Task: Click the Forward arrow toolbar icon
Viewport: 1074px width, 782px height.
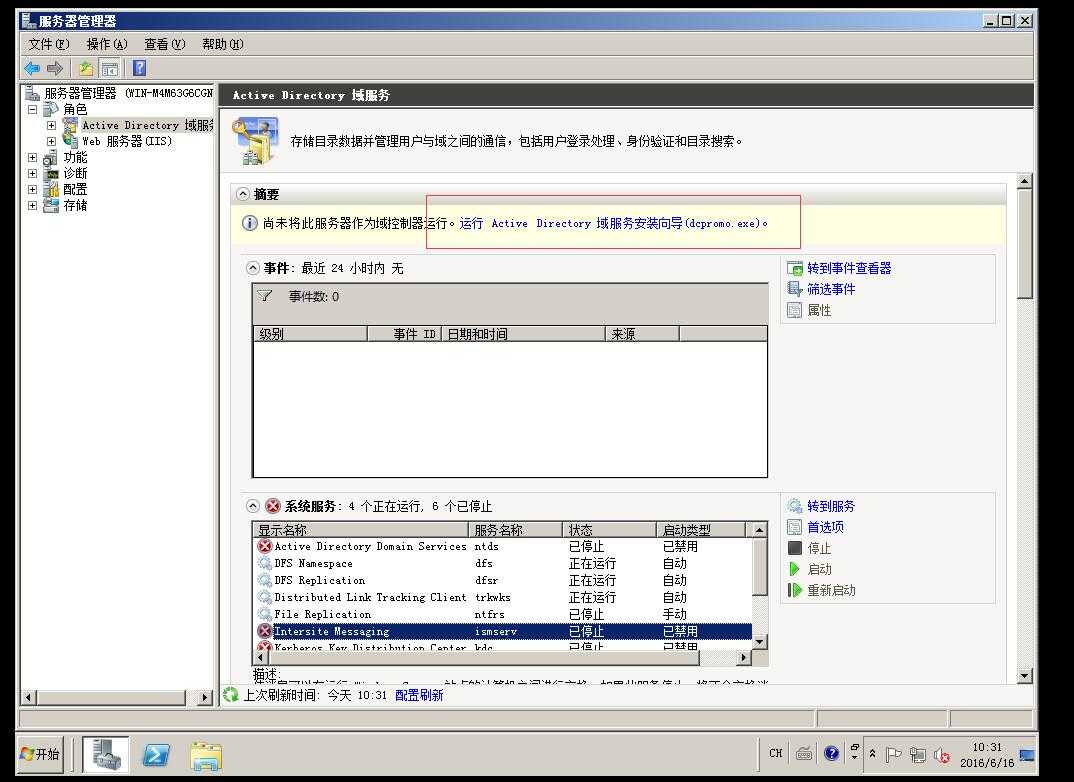Action: (55, 68)
